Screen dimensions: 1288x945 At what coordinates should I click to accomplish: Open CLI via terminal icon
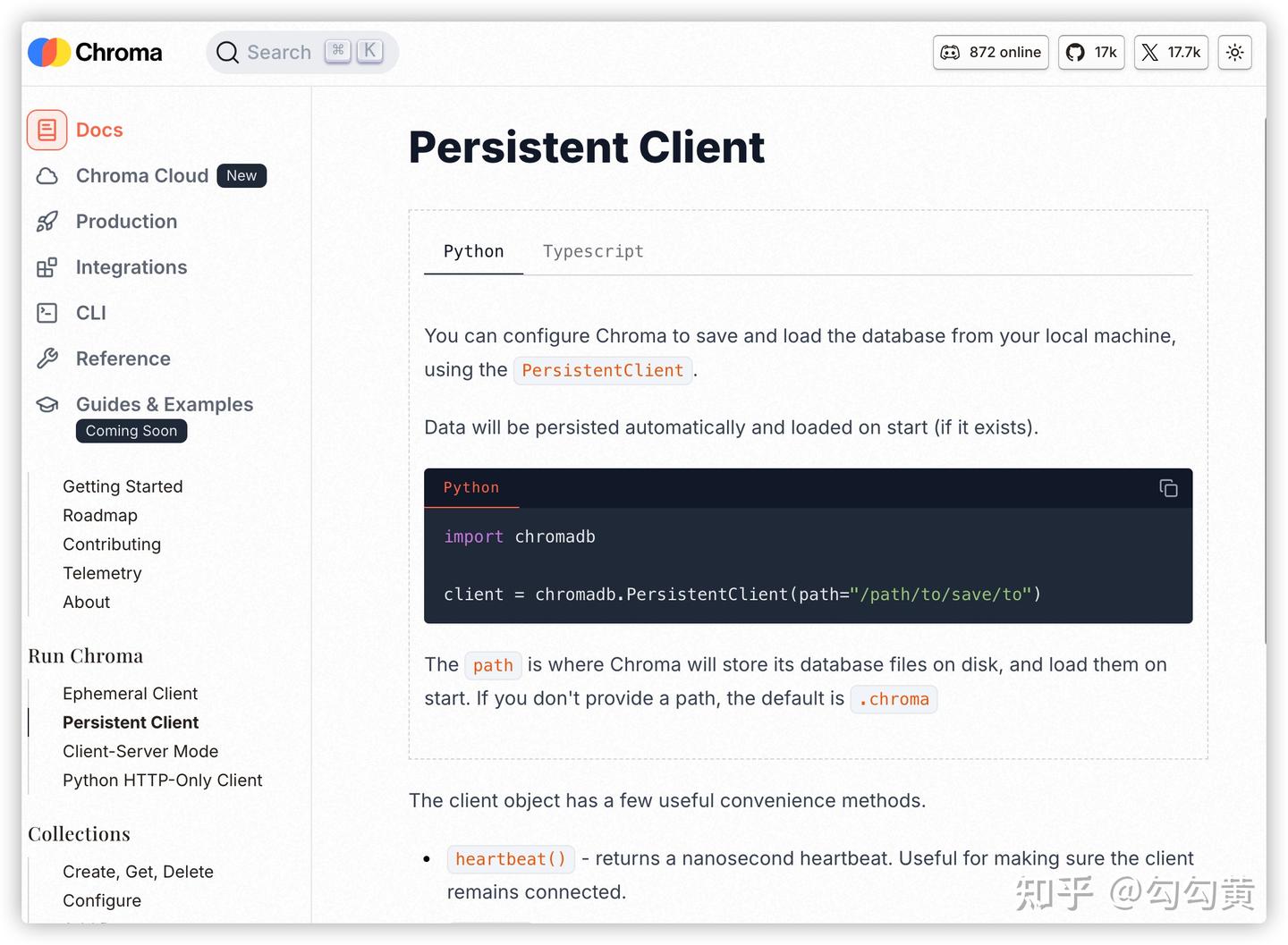click(x=47, y=313)
